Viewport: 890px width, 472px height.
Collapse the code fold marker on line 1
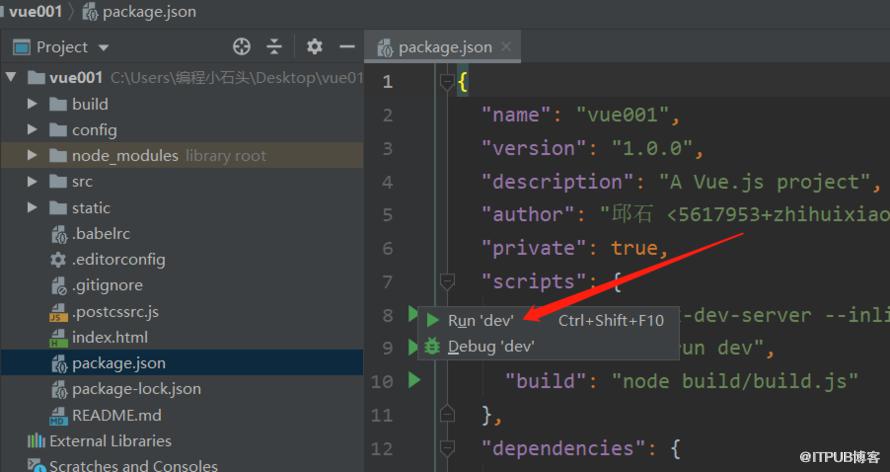[447, 82]
